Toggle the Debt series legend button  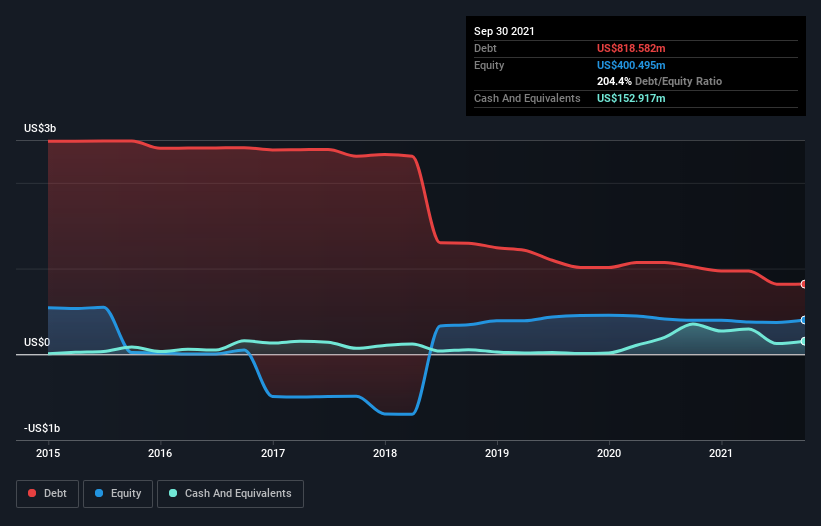(47, 494)
